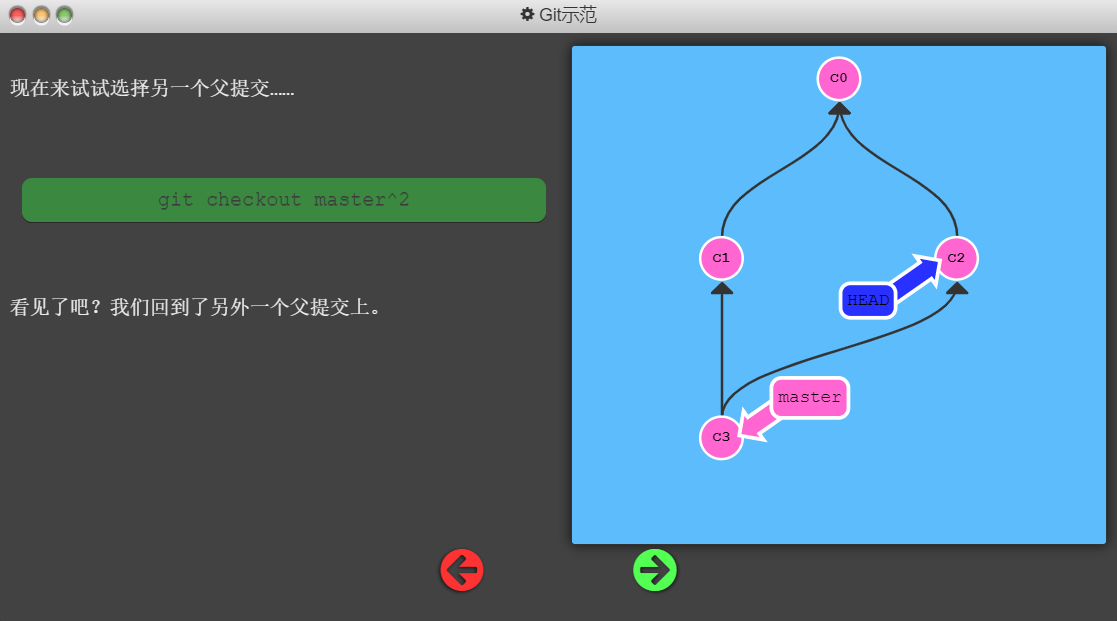Minimize the window with yellow button
Viewport: 1117px width, 621px height.
pyautogui.click(x=41, y=15)
